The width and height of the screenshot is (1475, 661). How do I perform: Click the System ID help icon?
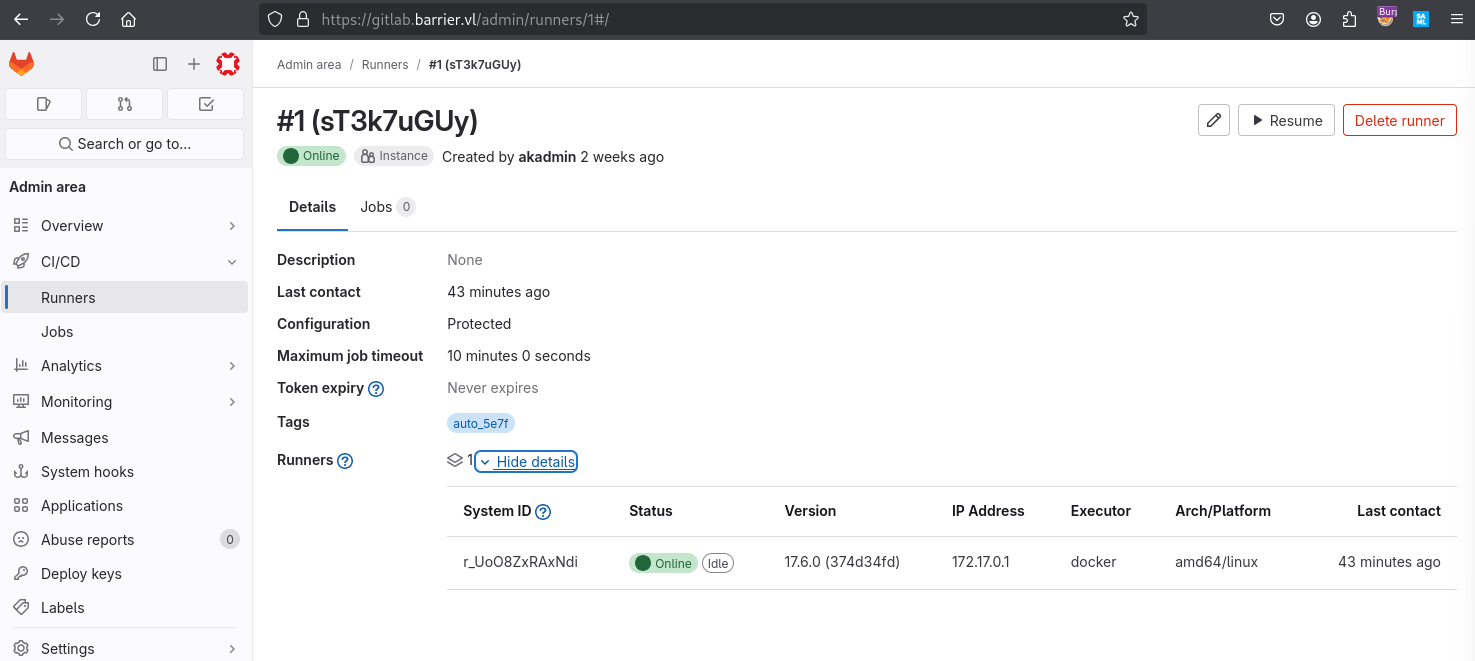543,512
